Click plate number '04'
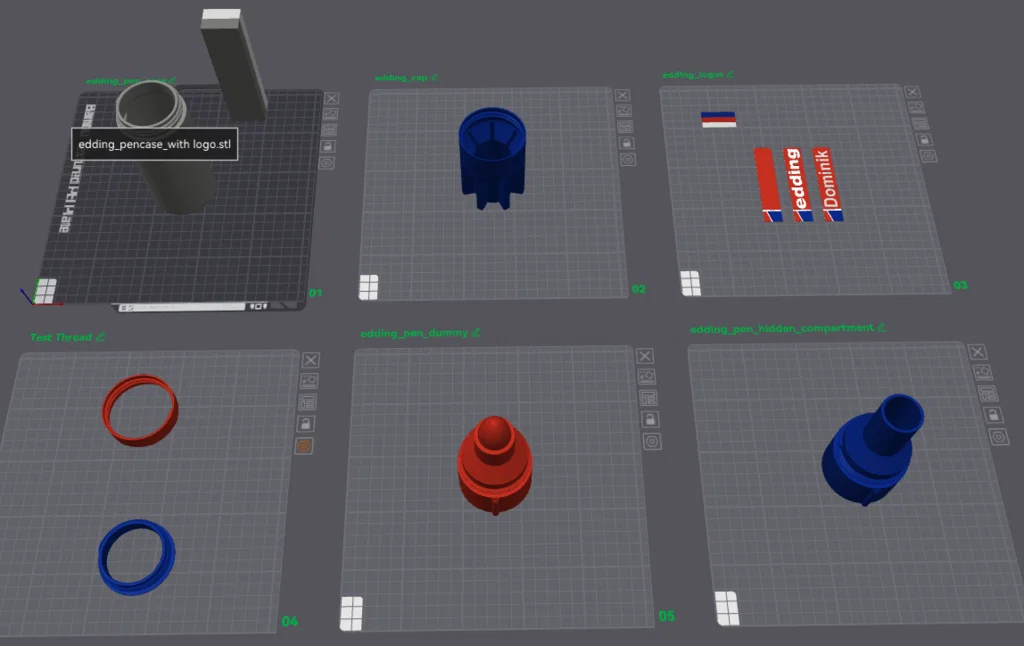 [290, 621]
